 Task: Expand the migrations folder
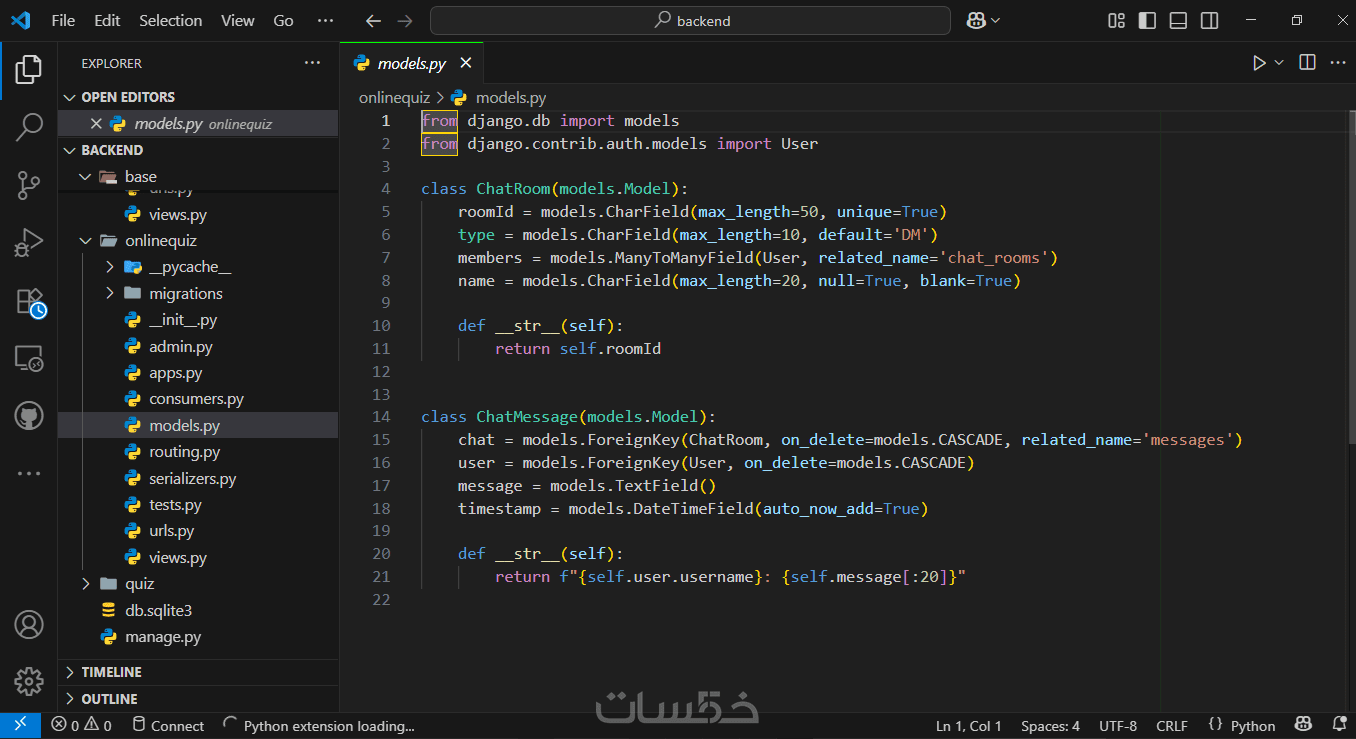[185, 294]
